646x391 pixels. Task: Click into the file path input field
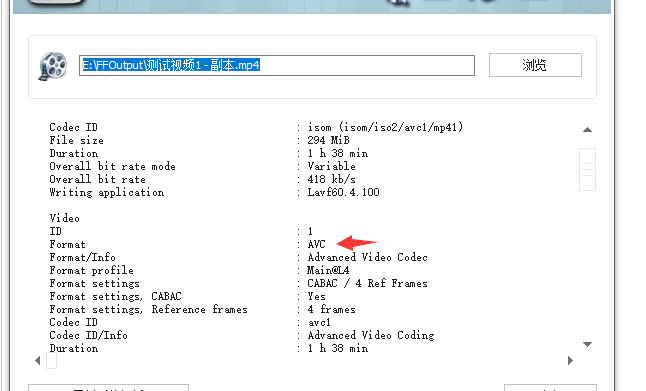pos(277,66)
